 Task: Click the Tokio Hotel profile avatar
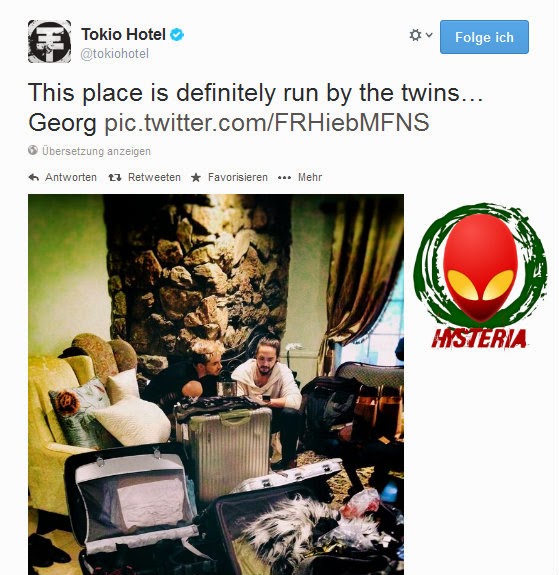(x=50, y=41)
